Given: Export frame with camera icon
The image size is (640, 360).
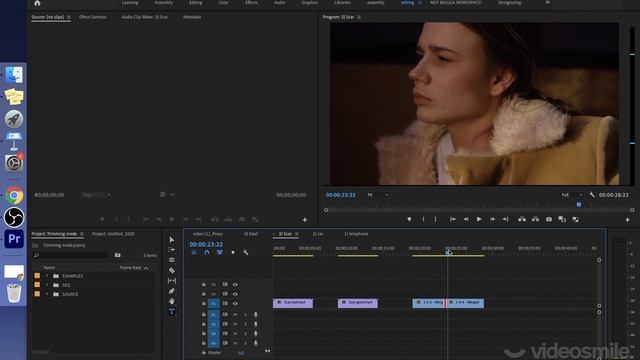Looking at the screenshot, I should click(x=549, y=219).
